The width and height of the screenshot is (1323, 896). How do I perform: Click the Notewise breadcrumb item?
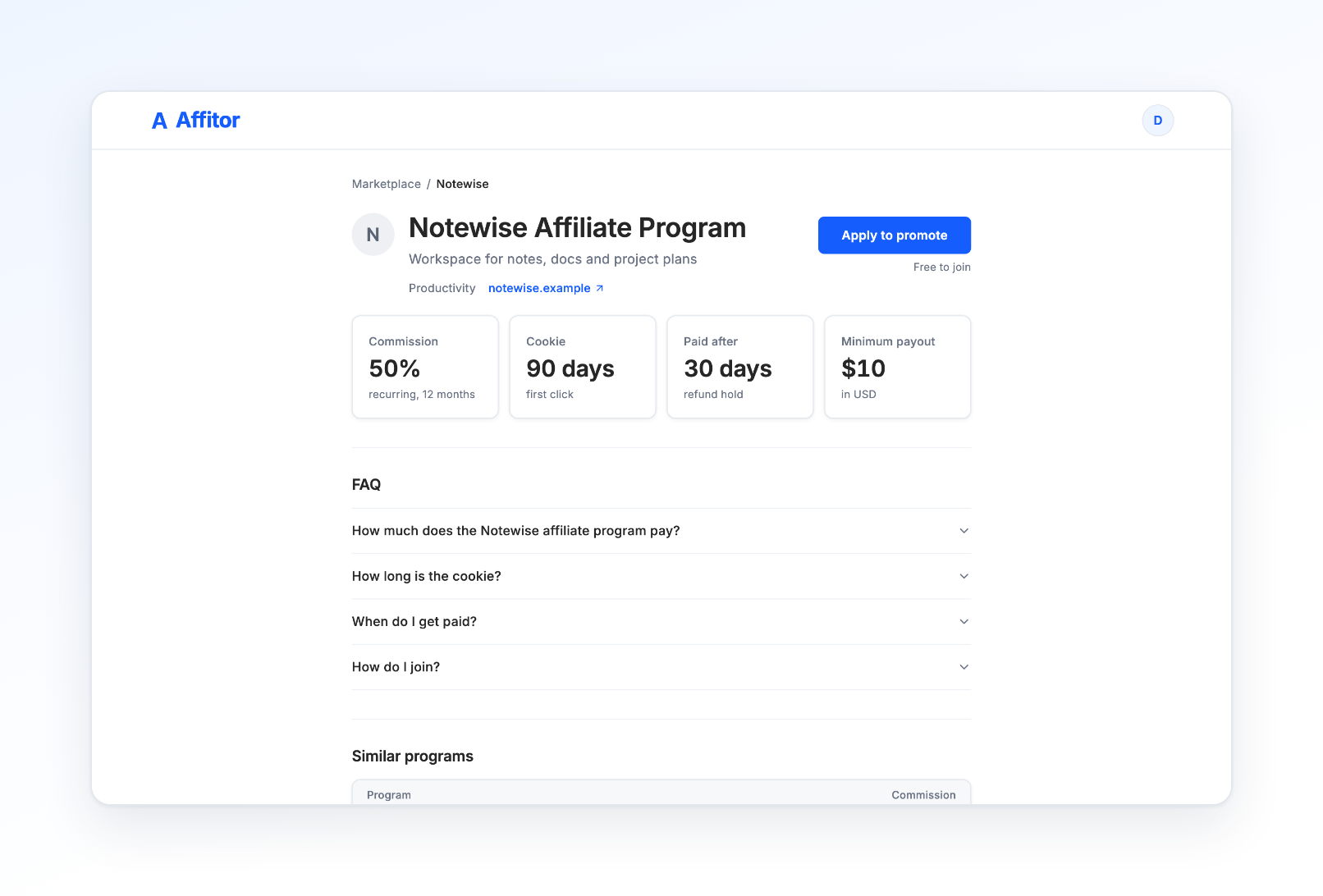click(463, 184)
